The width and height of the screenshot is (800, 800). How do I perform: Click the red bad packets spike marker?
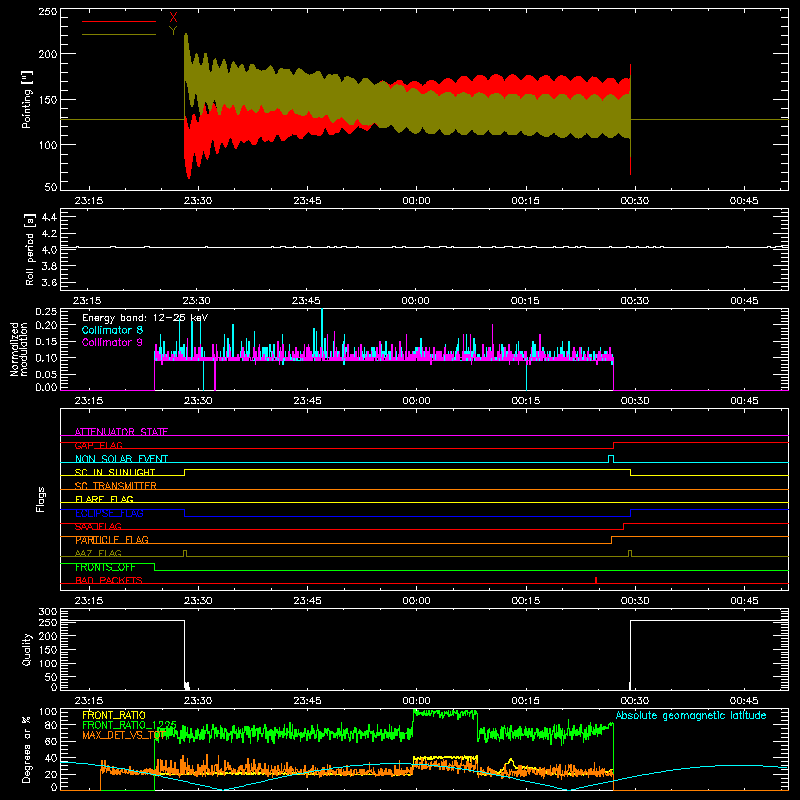point(596,580)
